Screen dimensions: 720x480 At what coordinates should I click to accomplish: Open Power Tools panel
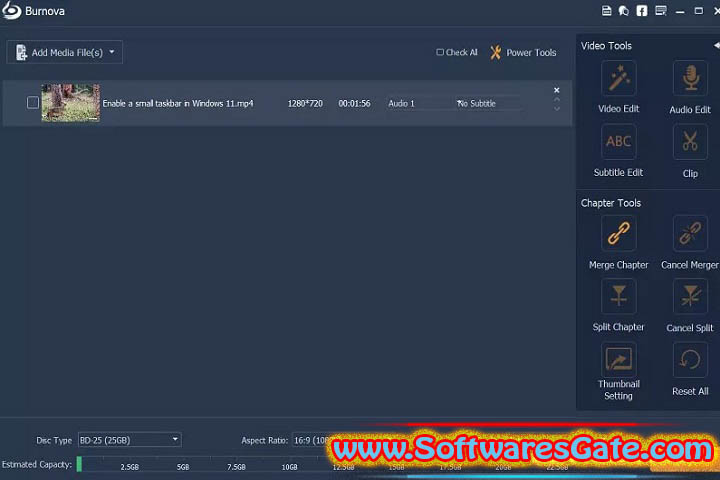pos(523,52)
